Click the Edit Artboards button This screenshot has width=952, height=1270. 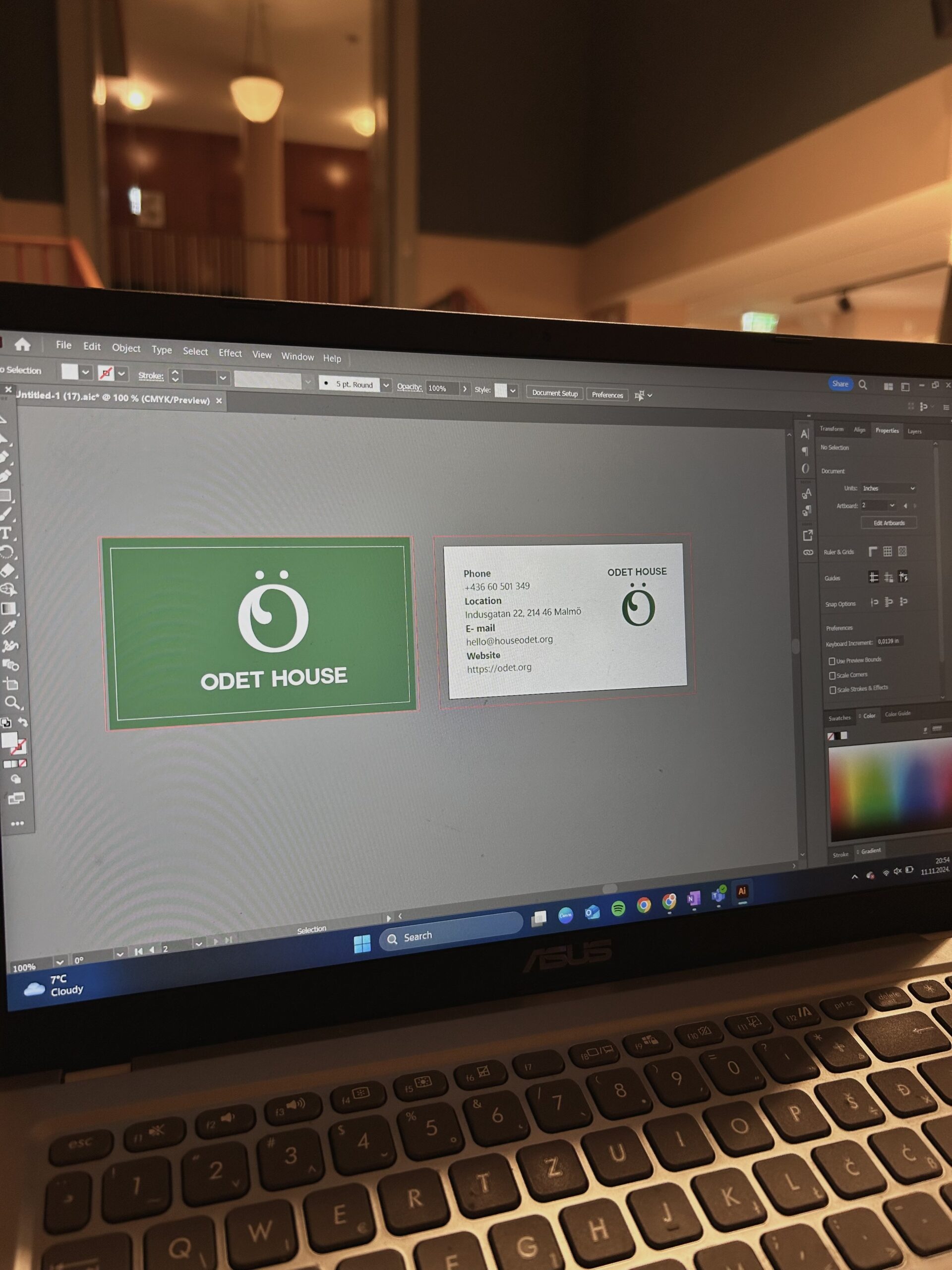click(889, 523)
